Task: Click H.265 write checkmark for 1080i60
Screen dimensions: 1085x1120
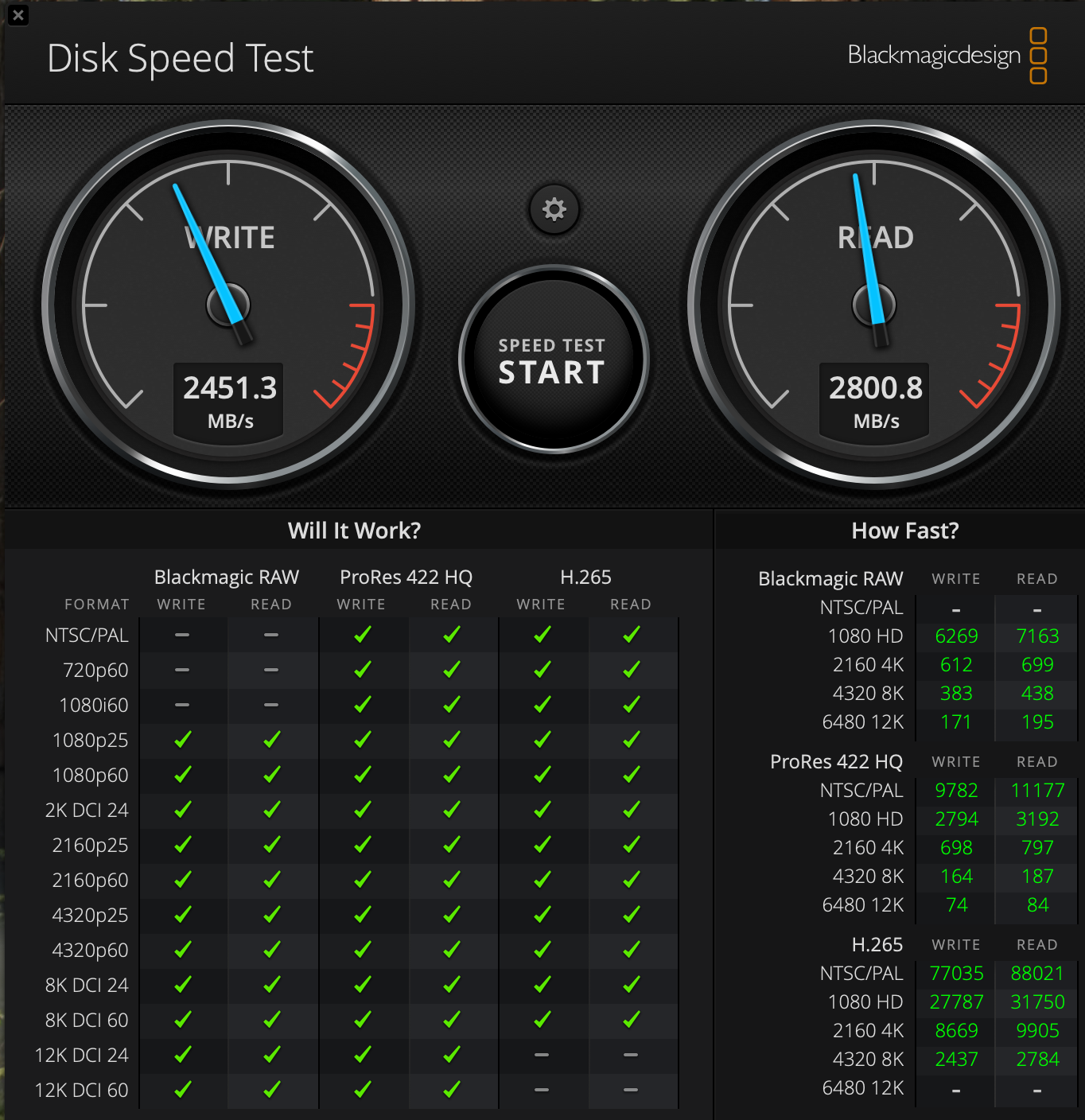Action: click(542, 705)
